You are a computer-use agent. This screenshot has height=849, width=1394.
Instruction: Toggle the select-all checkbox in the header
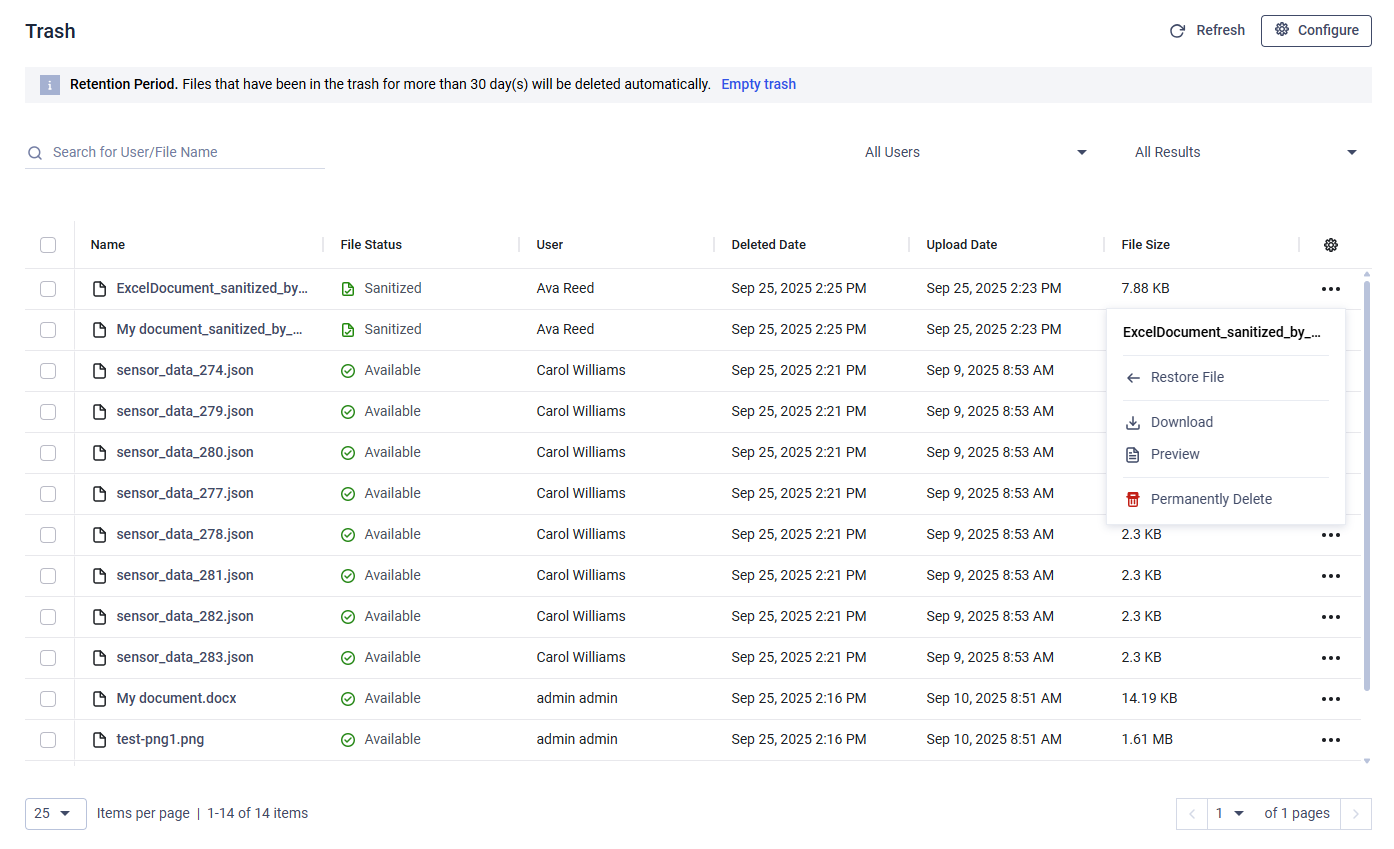coord(48,245)
